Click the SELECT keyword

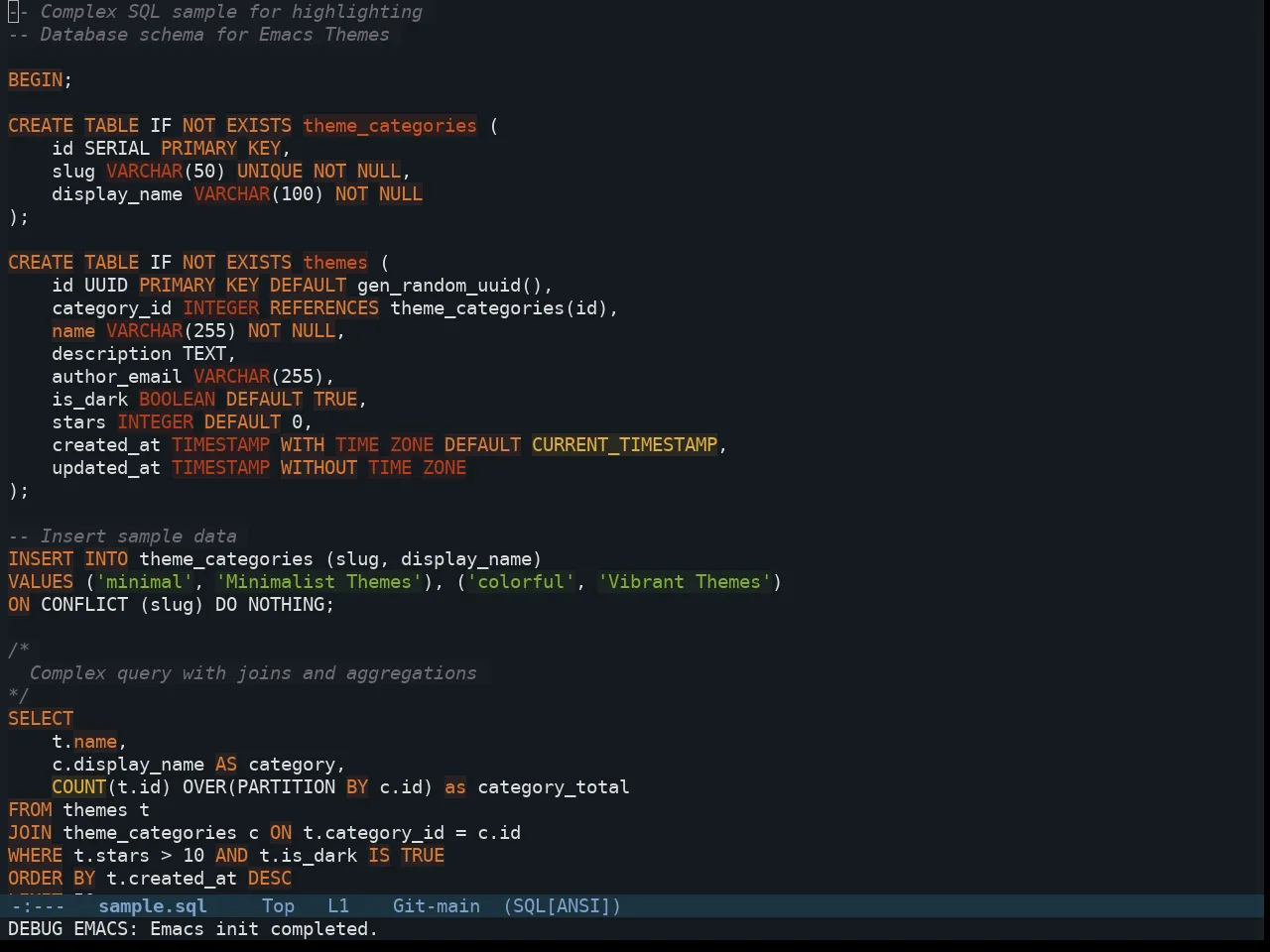click(41, 718)
